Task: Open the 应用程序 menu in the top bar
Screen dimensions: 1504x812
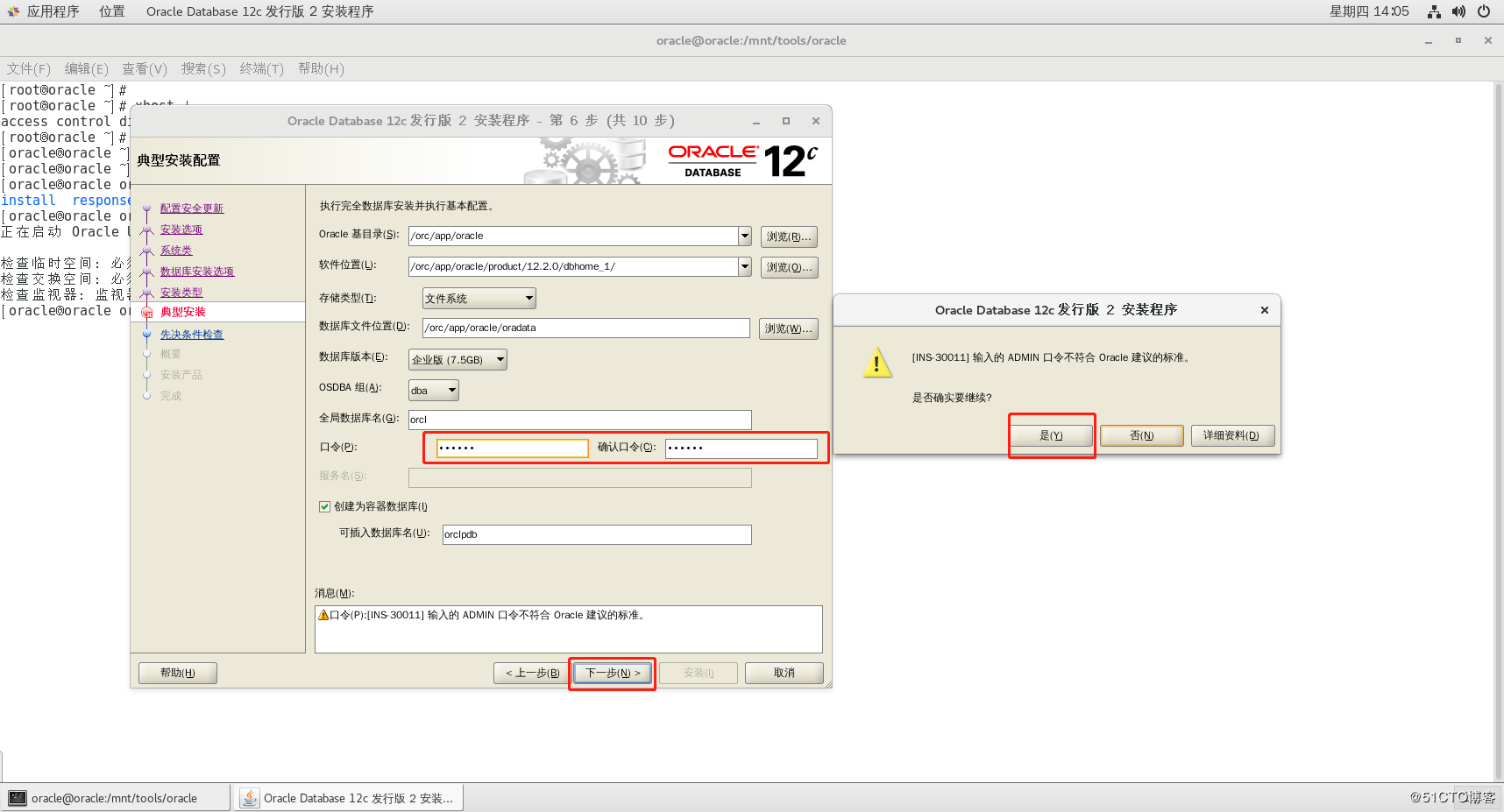Action: [x=53, y=11]
